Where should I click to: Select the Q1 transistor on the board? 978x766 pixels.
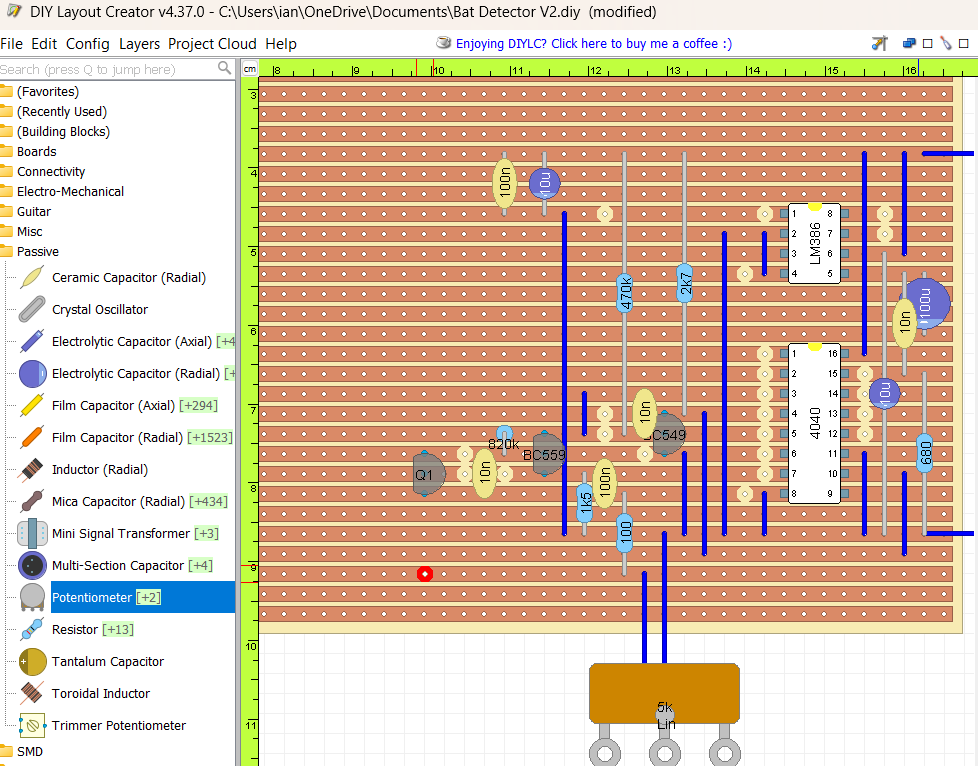pyautogui.click(x=428, y=474)
